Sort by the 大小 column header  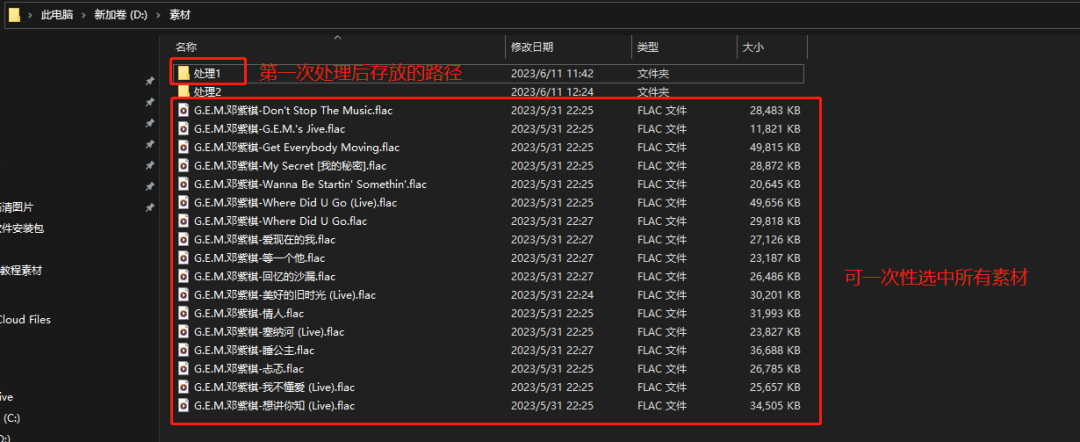(x=753, y=48)
